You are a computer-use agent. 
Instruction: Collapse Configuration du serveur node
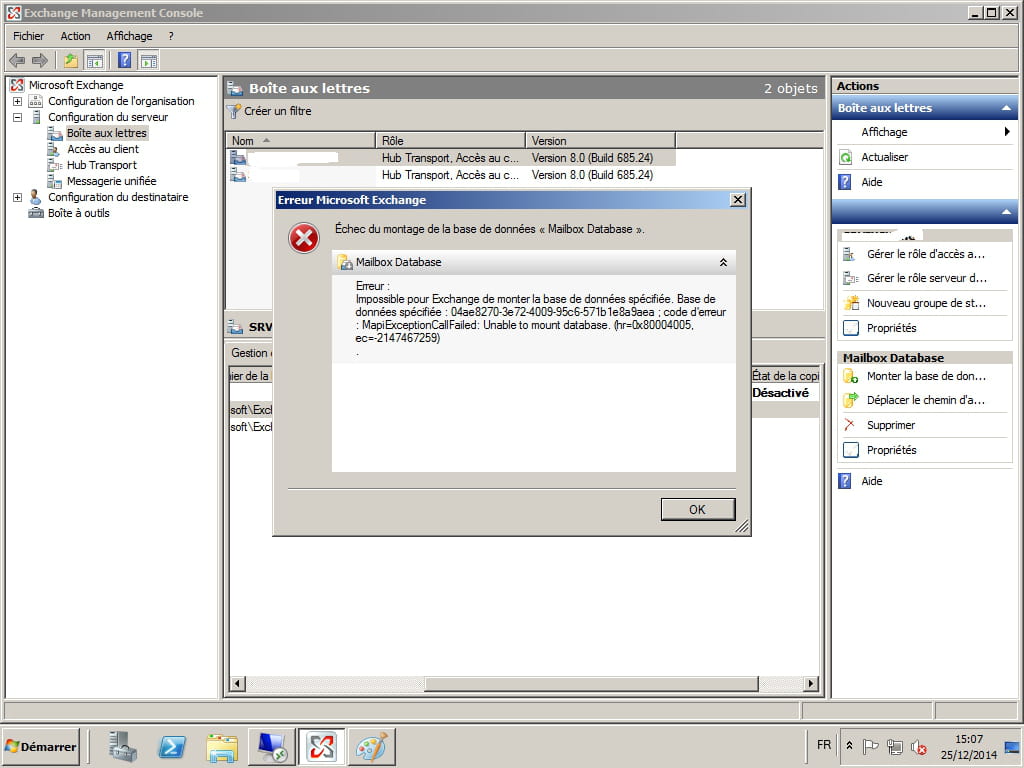click(x=18, y=118)
